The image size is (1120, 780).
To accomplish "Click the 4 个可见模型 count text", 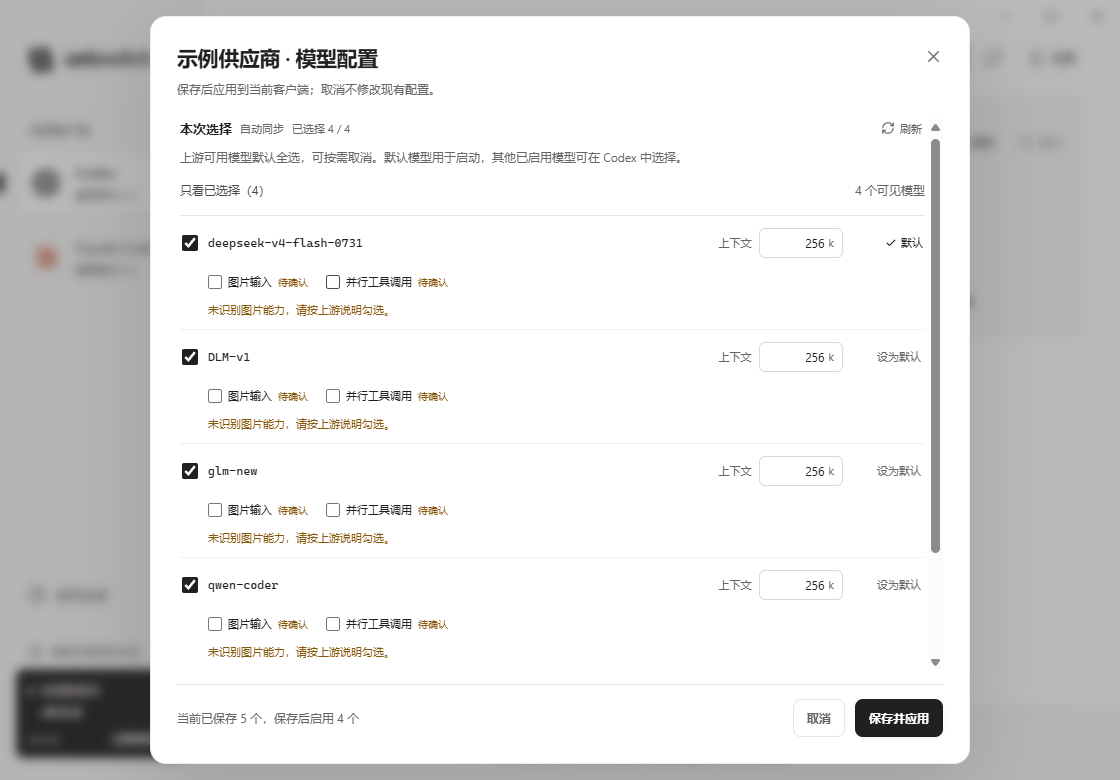I will pyautogui.click(x=889, y=191).
